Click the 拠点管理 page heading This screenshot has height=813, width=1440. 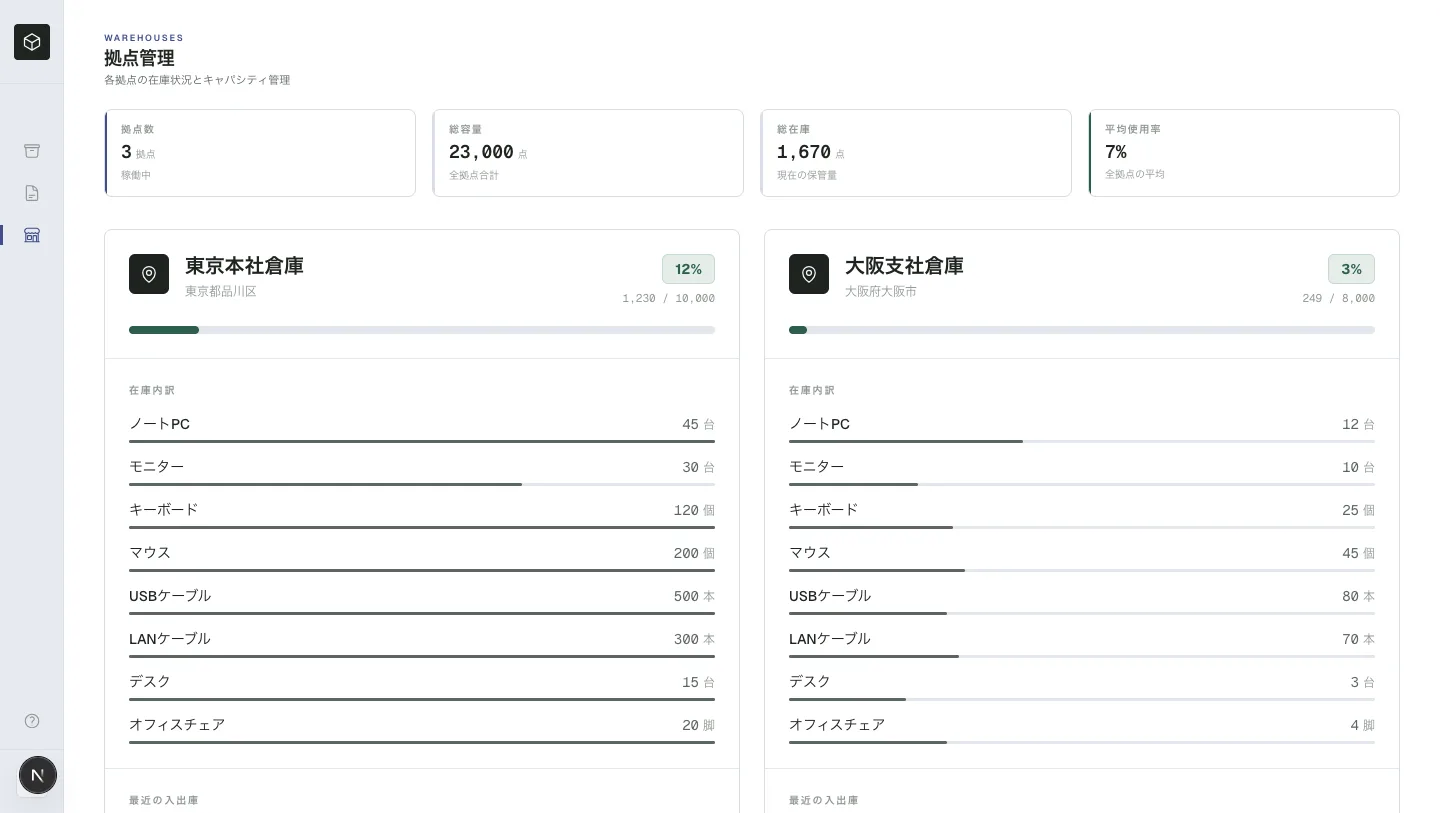(139, 58)
